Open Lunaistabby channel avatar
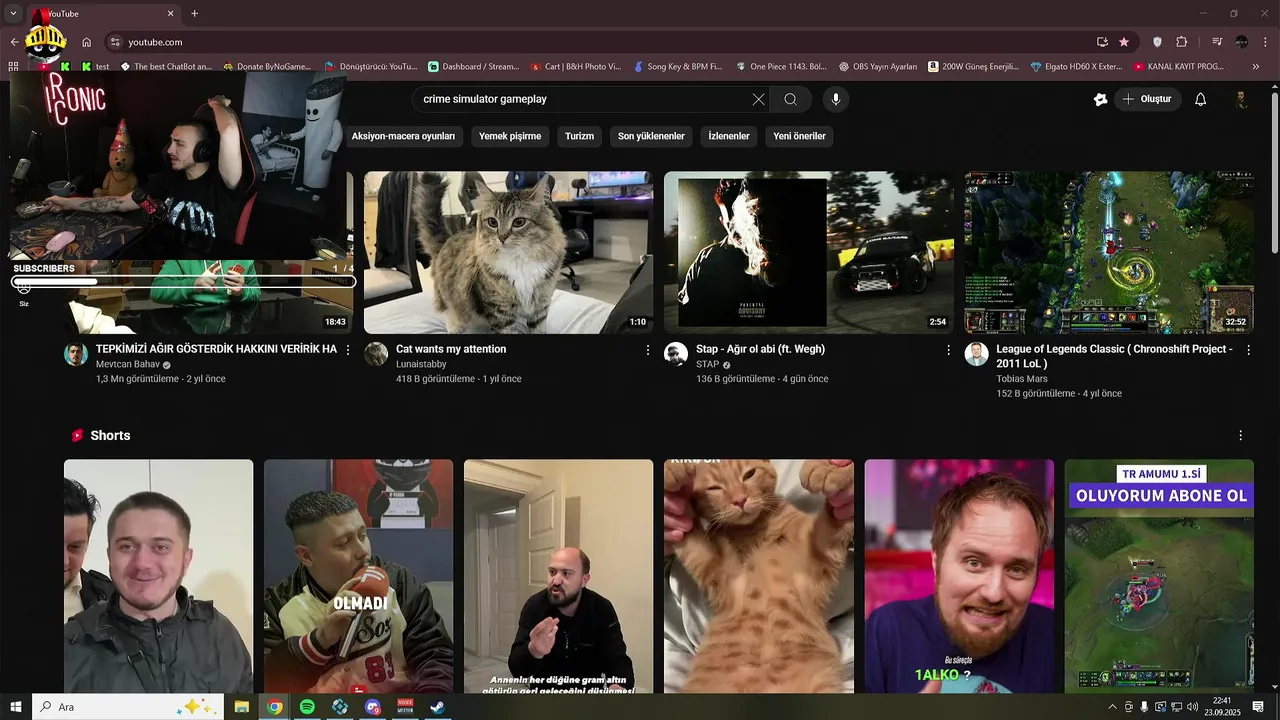This screenshot has height=720, width=1280. tap(376, 354)
